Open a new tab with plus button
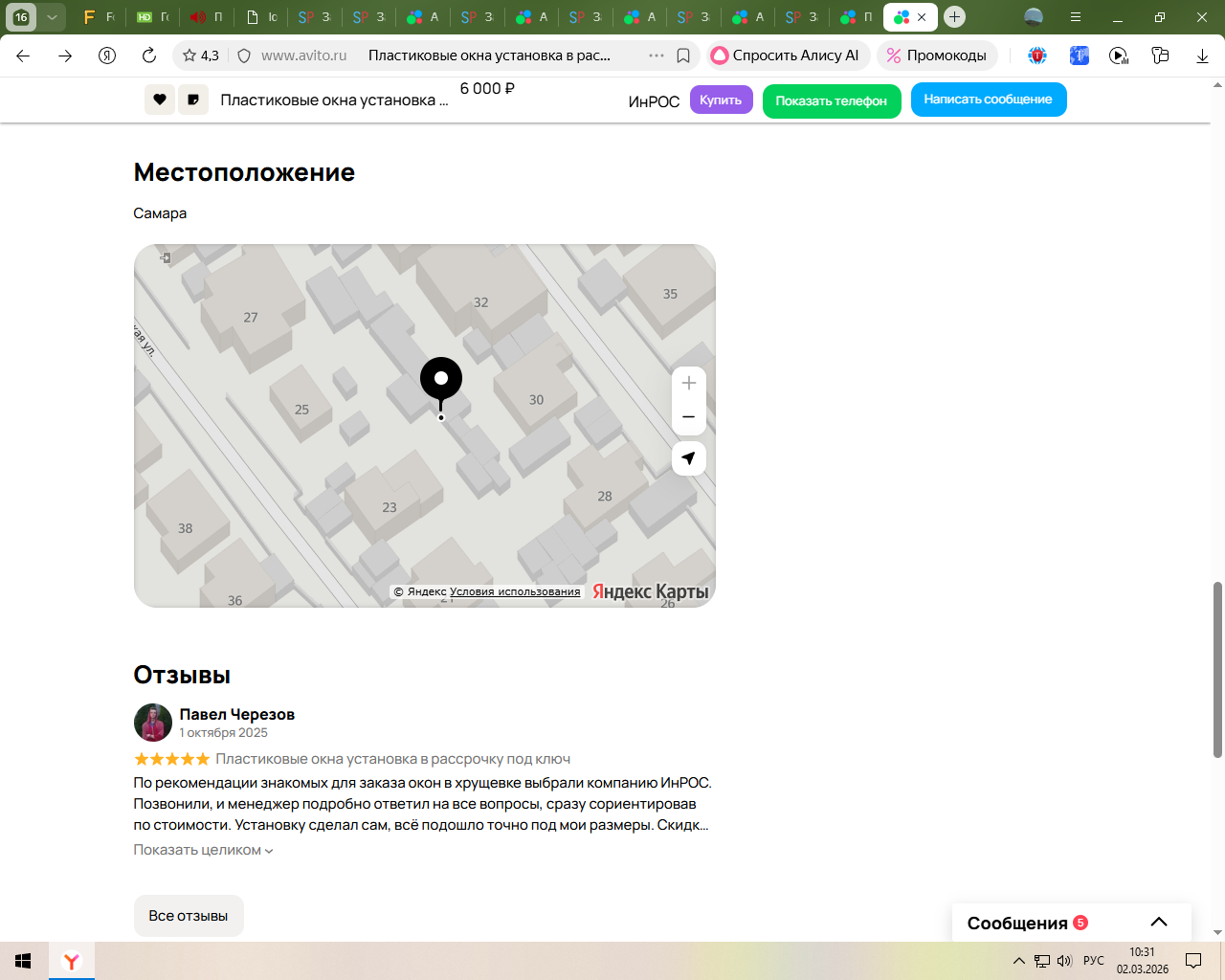 pyautogui.click(x=954, y=17)
